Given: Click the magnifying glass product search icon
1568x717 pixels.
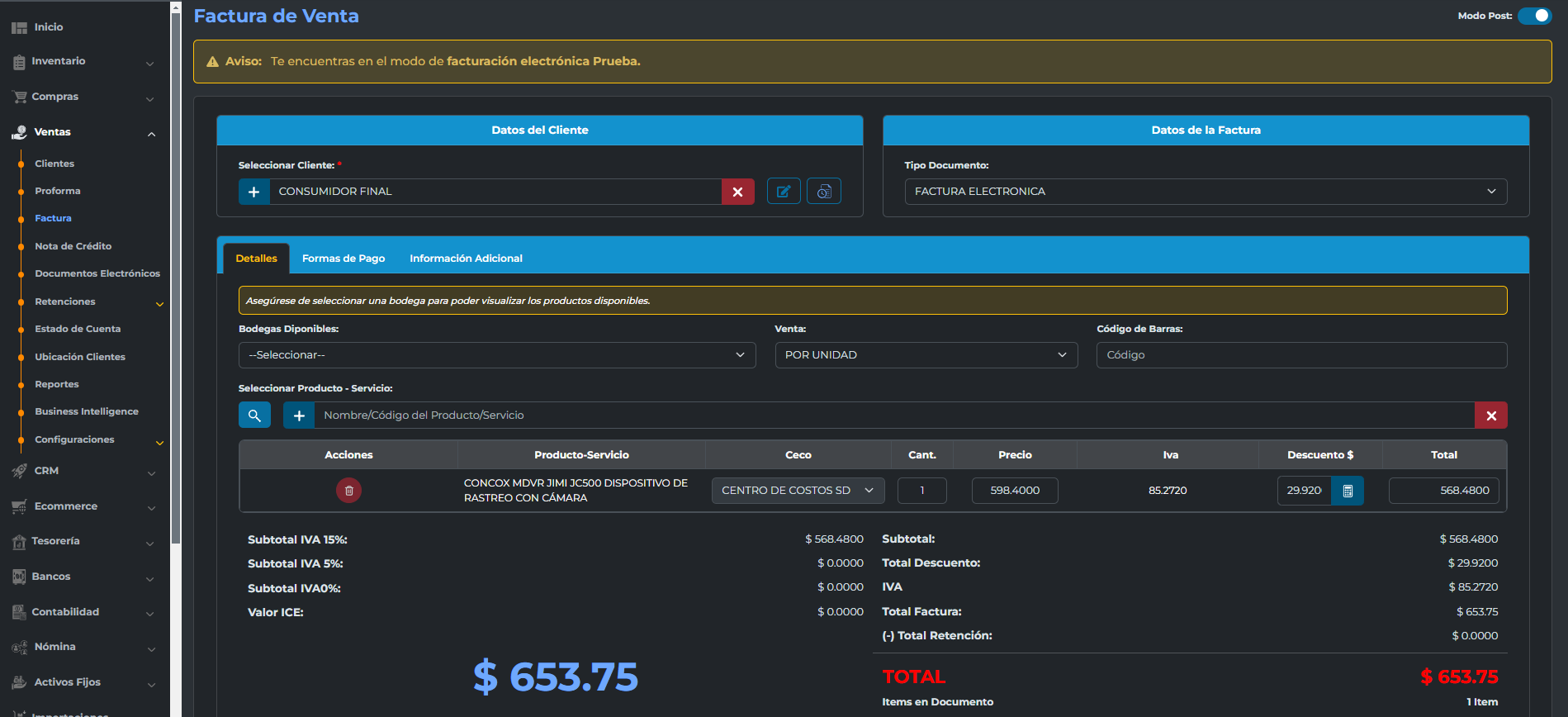Looking at the screenshot, I should click(x=254, y=415).
